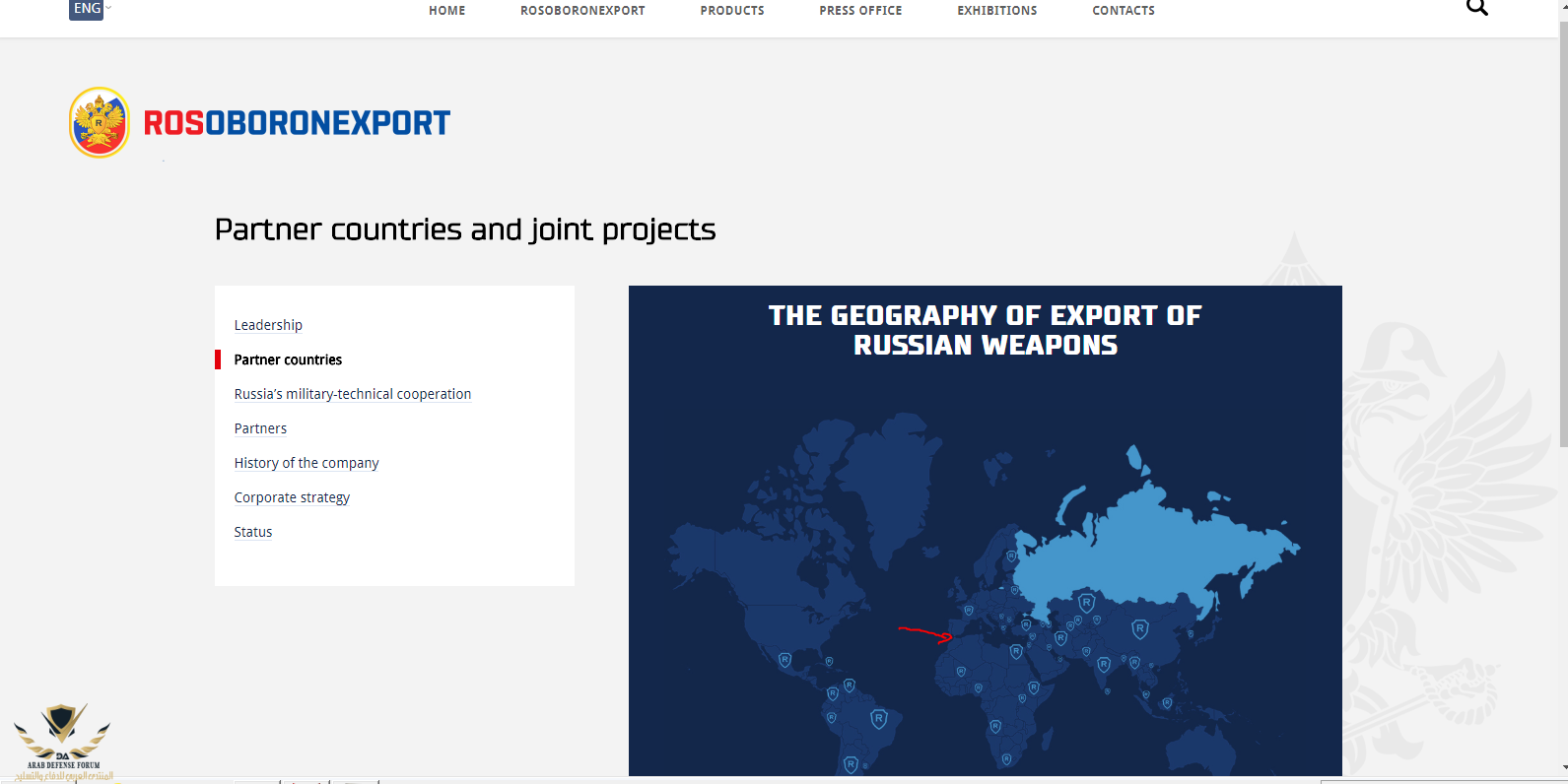1568x784 pixels.
Task: Select the shield marker on India
Action: click(x=1104, y=665)
